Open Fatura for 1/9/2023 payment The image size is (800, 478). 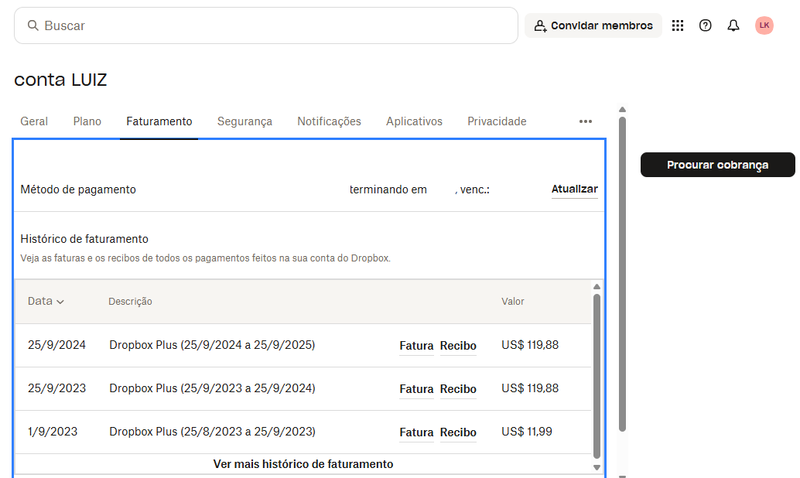coord(416,433)
